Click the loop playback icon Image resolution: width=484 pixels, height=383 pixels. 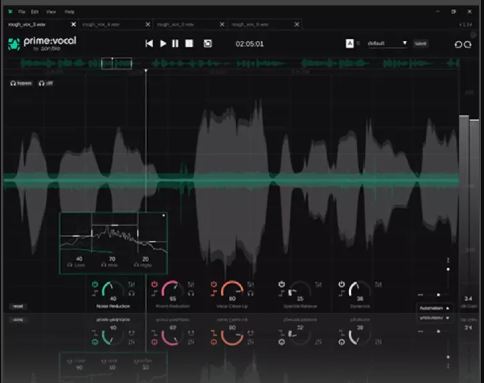click(x=208, y=44)
